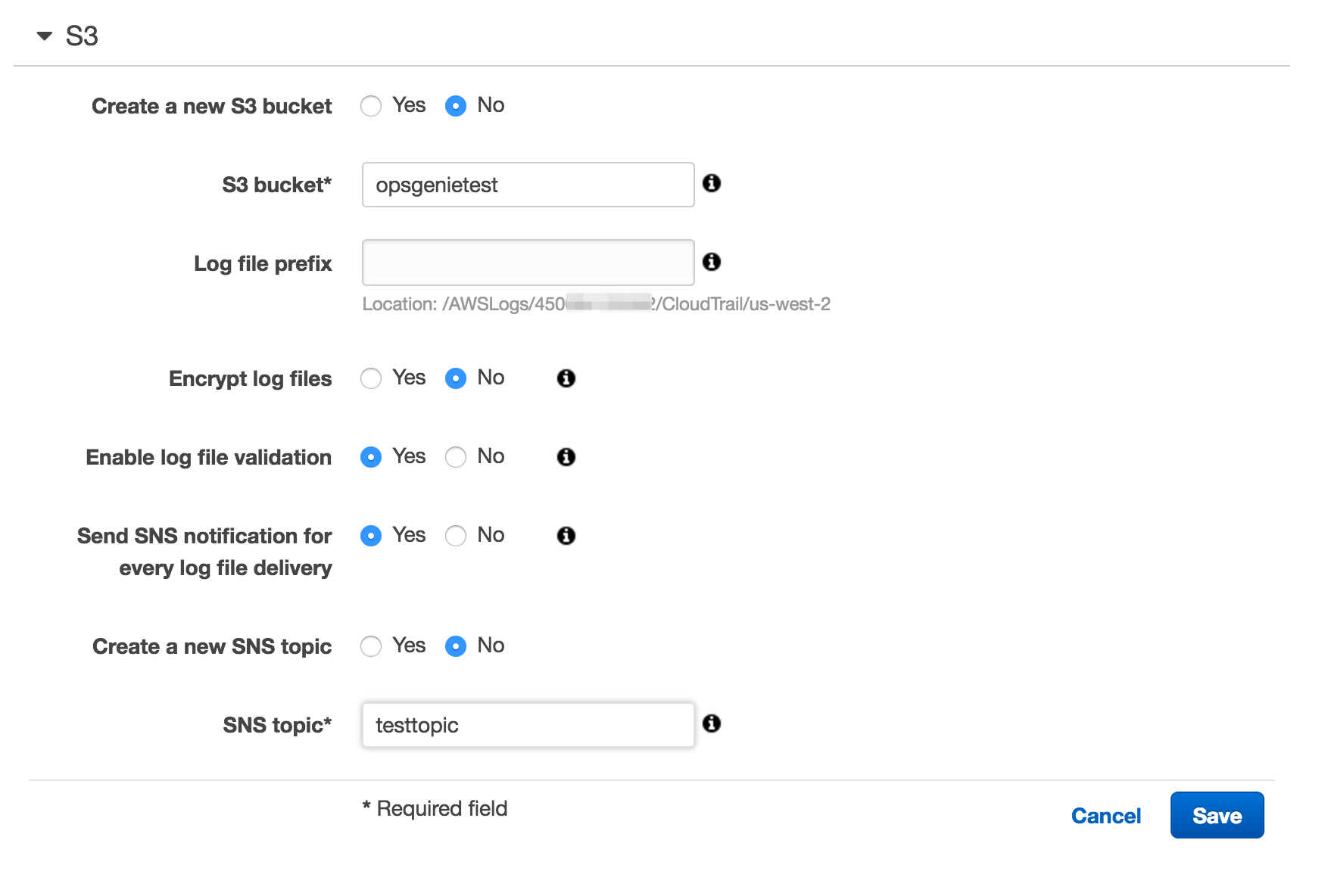
Task: Click info icon for SNS notification option
Action: click(566, 536)
